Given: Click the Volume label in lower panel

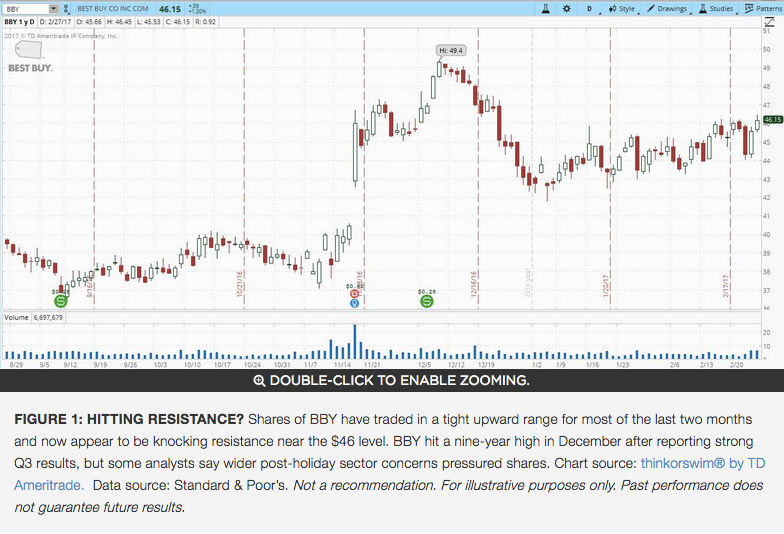Looking at the screenshot, I should click(x=16, y=318).
